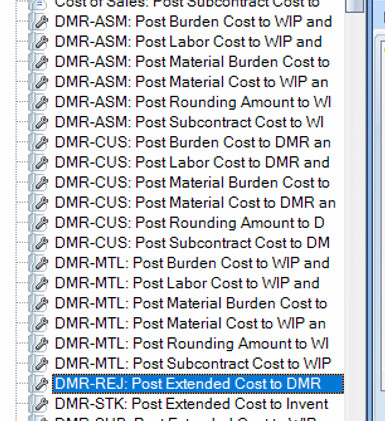This screenshot has width=385, height=421.
Task: Click wrench icon beside DMR-CUS Post Burden Cost
Action: pyautogui.click(x=39, y=143)
